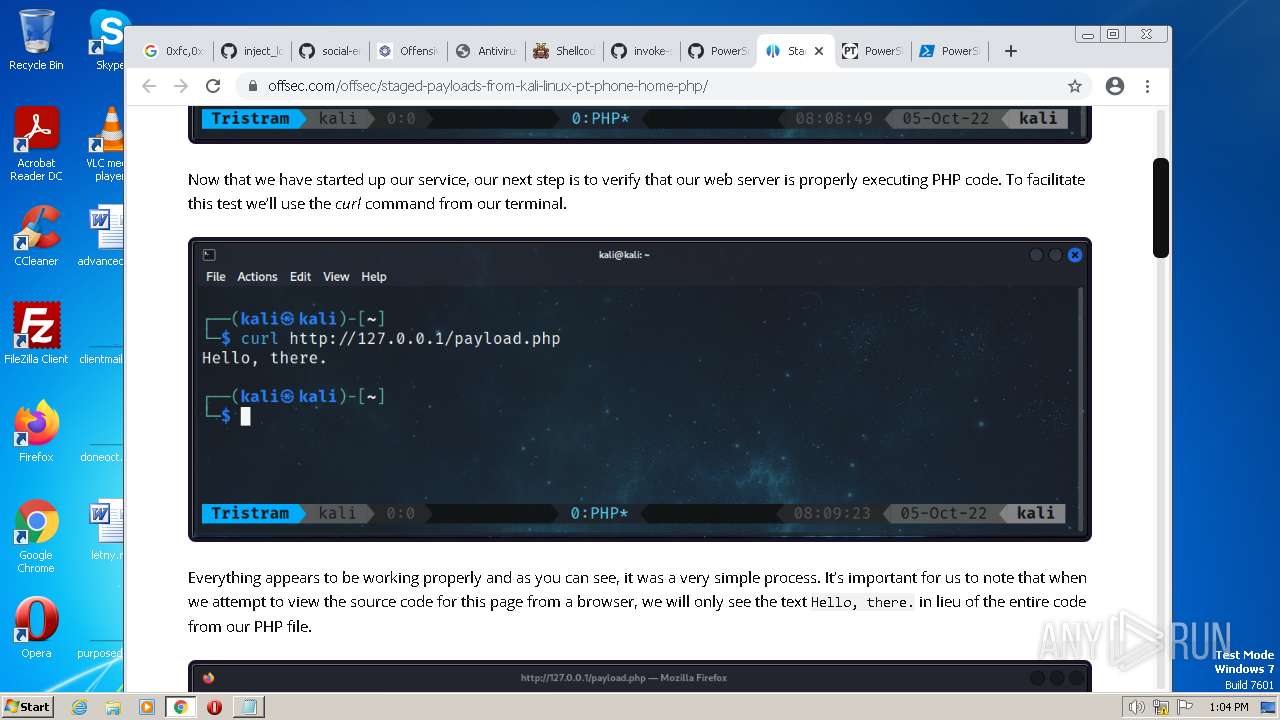Switch to the Offensi tab
1280x720 pixels.
[x=407, y=51]
